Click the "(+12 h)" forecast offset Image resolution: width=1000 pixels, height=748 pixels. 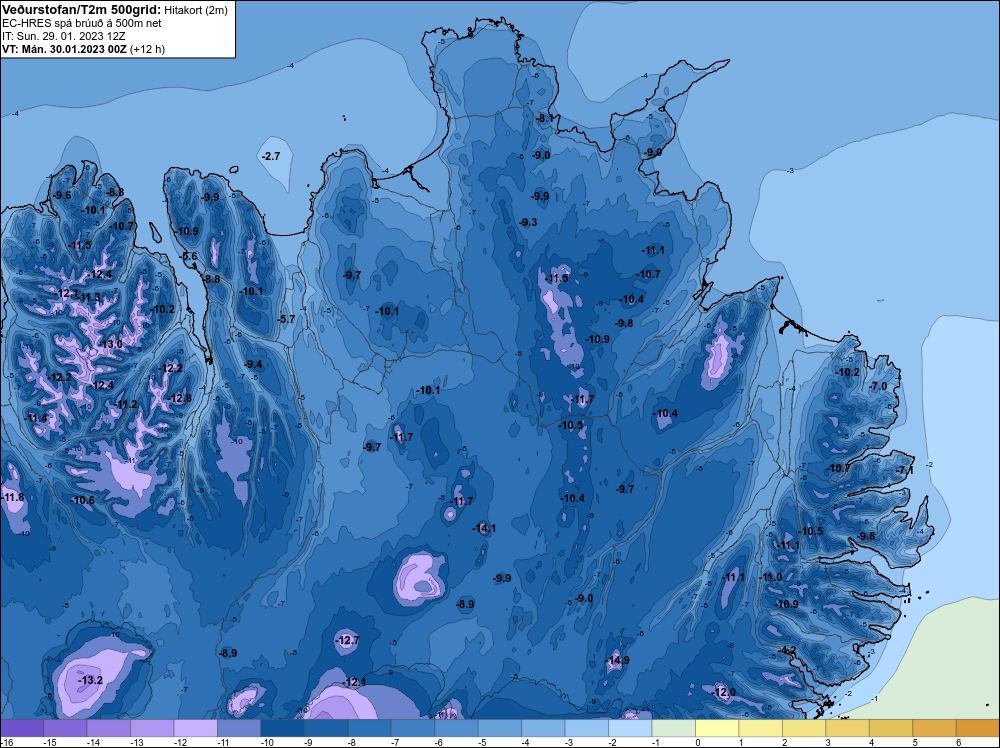tap(147, 49)
